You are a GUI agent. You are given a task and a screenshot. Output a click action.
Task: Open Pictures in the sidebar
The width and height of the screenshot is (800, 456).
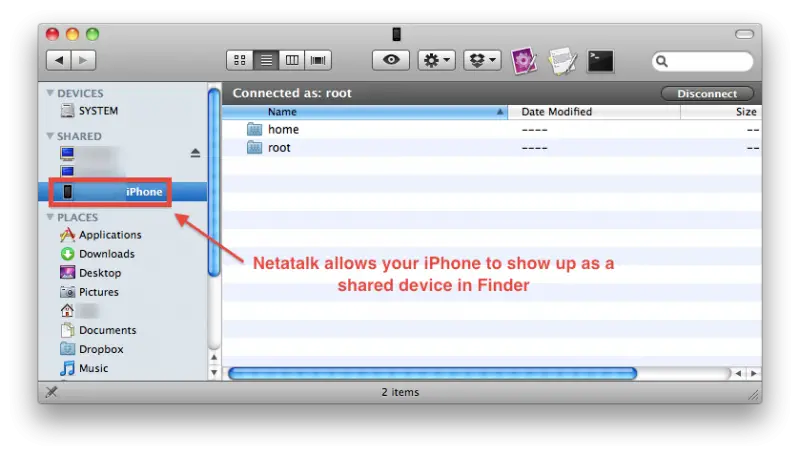(x=90, y=292)
